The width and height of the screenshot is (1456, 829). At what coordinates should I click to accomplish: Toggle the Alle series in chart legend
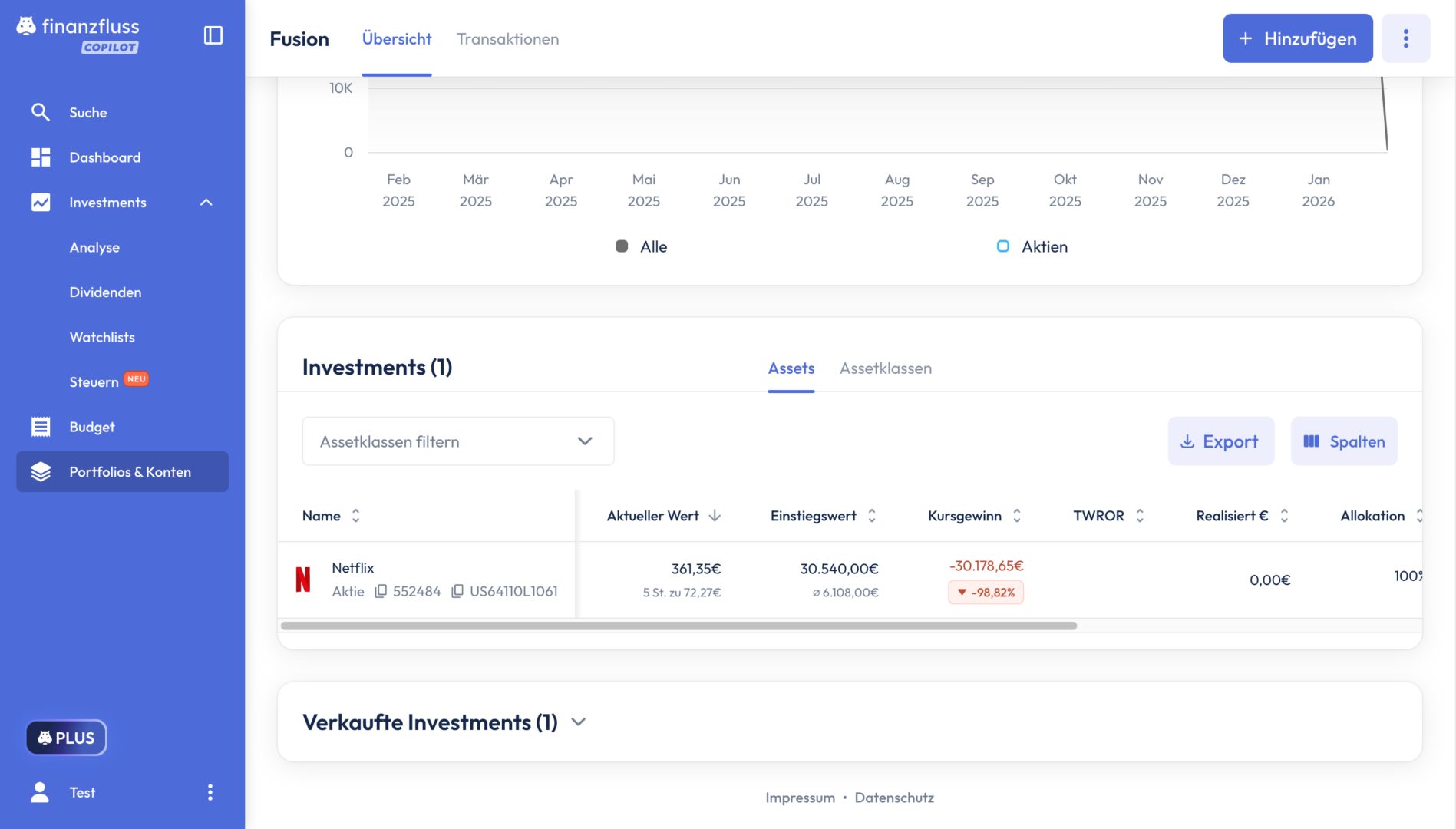click(641, 246)
